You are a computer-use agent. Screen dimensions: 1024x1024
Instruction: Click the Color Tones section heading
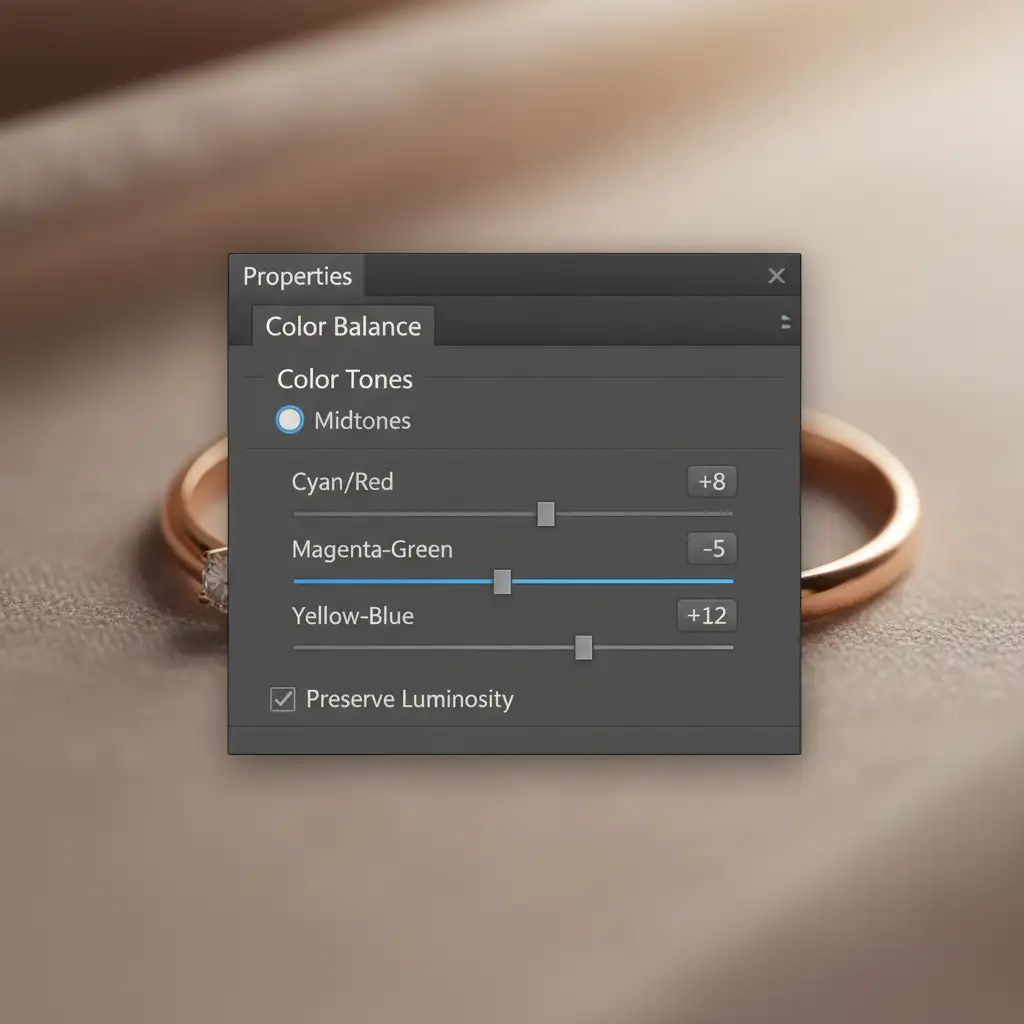click(x=344, y=379)
